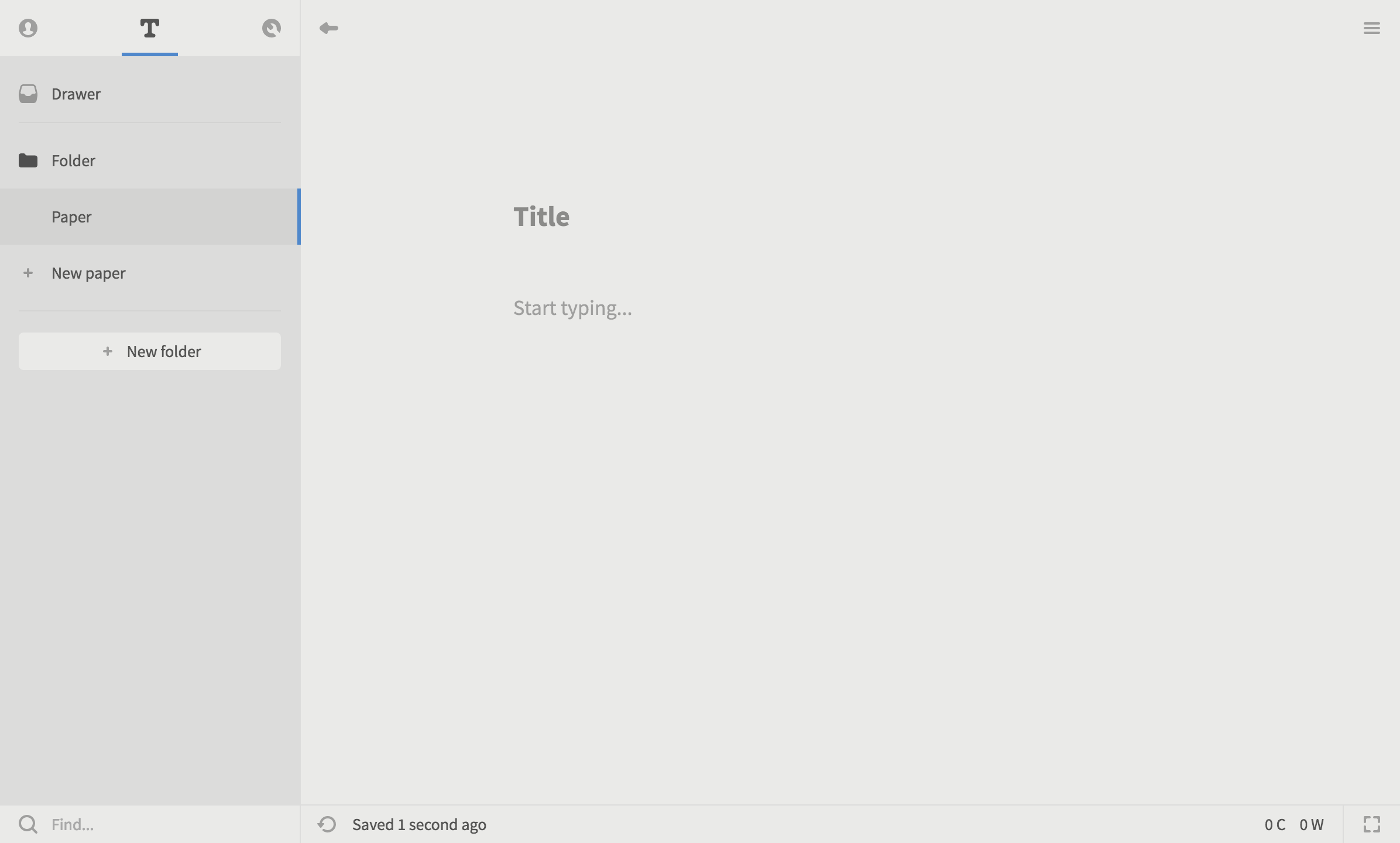Click the Saved 1 second ago status
The image size is (1400, 843).
419,824
